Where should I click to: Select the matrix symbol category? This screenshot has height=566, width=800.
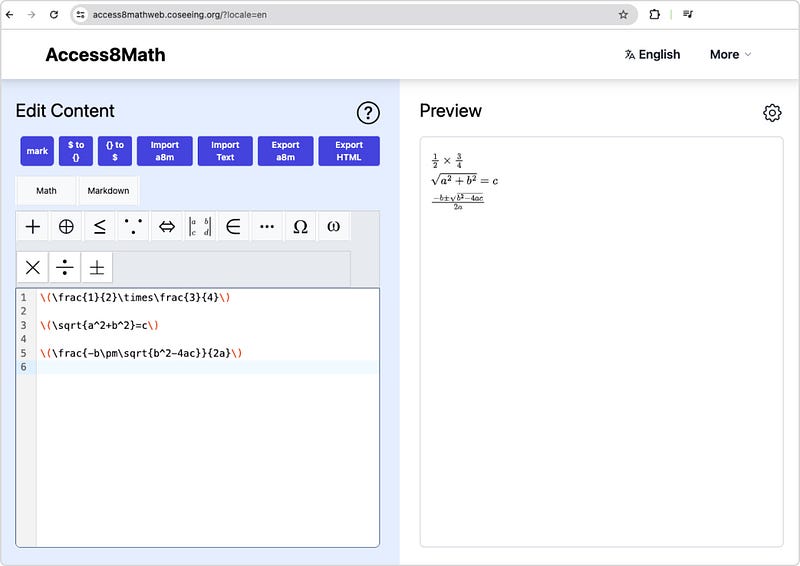click(x=199, y=226)
